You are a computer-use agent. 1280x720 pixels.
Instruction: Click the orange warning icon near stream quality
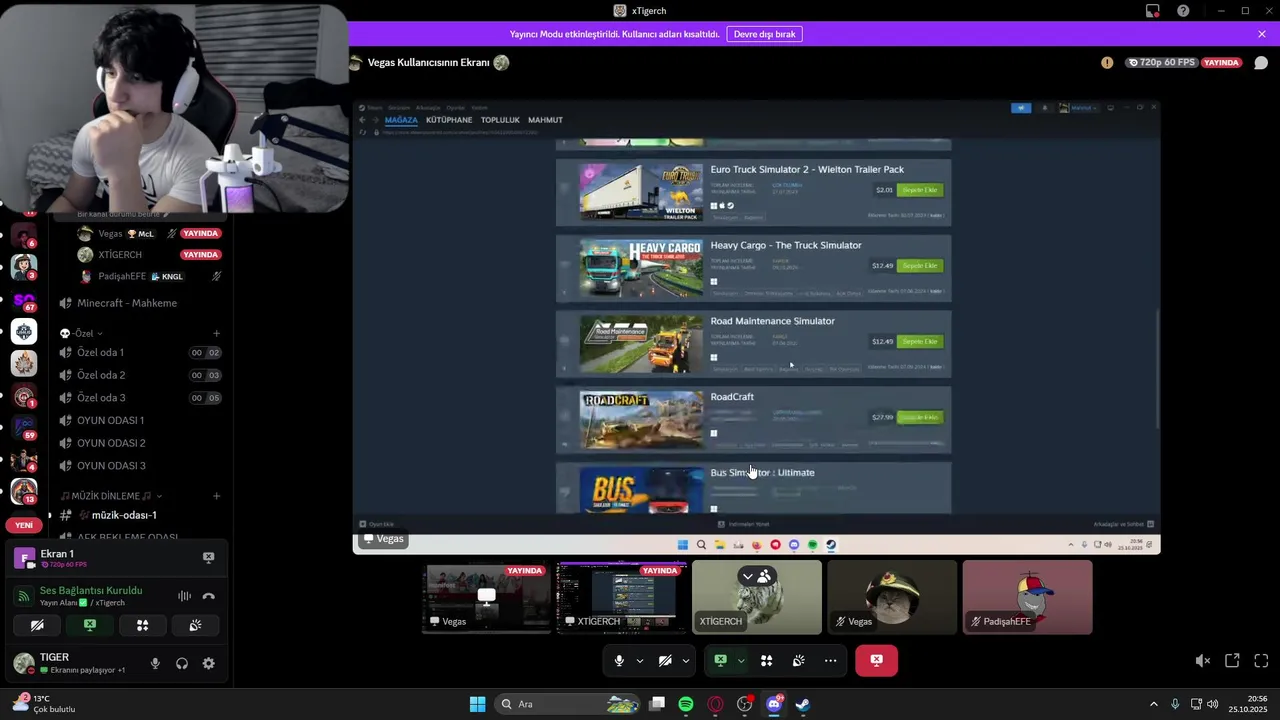coord(1107,62)
